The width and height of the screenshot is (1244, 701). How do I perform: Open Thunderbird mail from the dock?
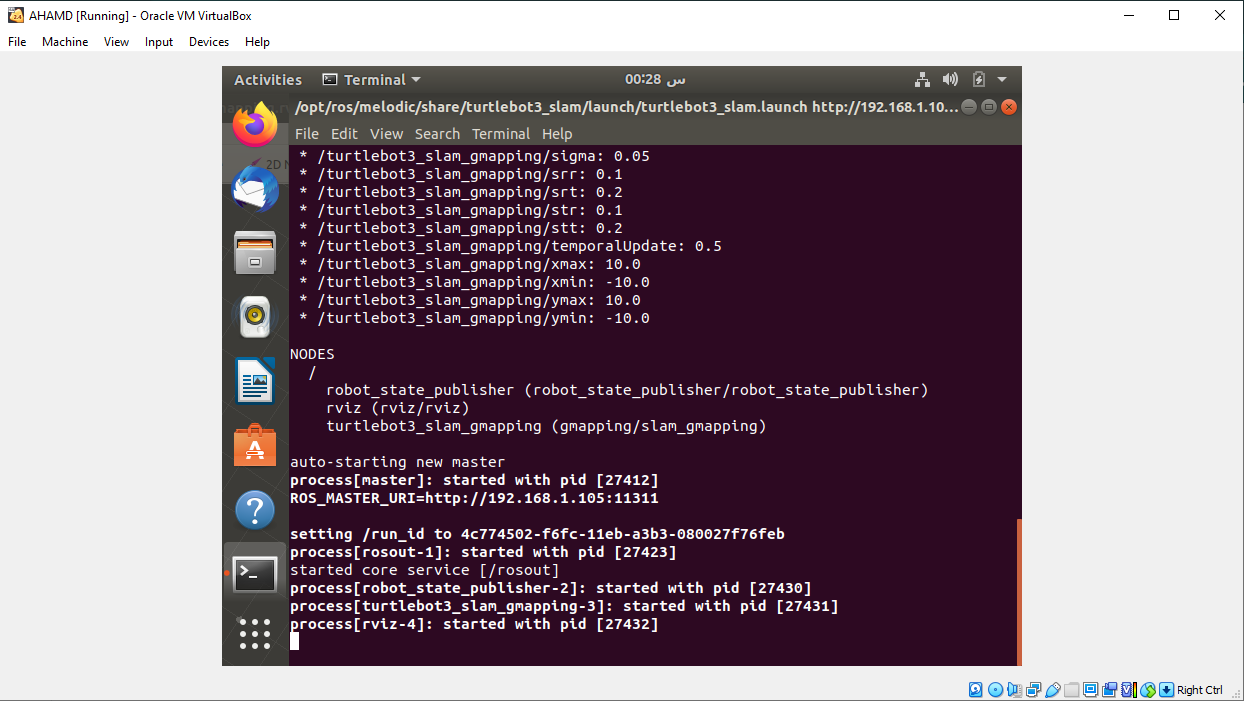coord(255,188)
